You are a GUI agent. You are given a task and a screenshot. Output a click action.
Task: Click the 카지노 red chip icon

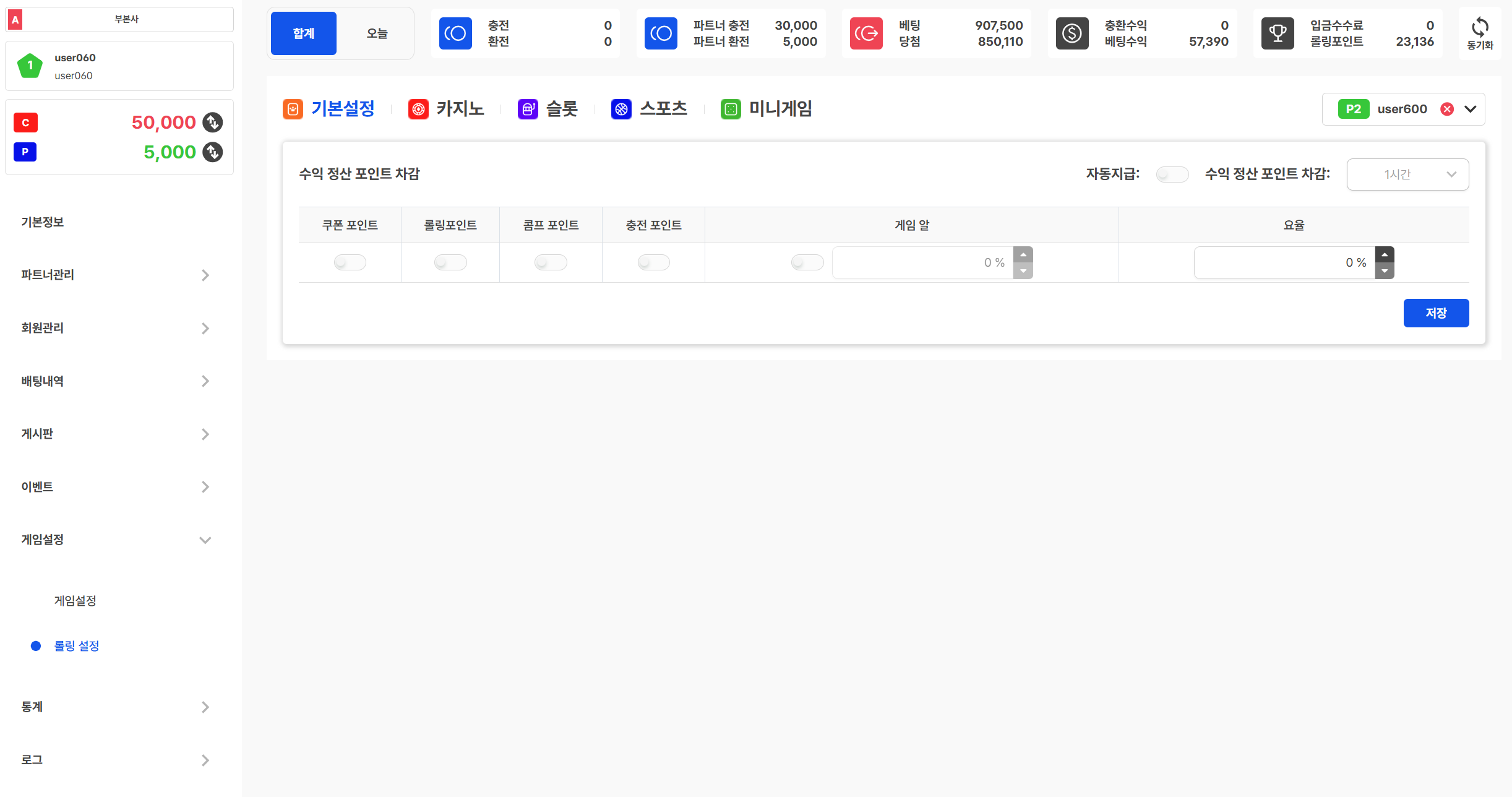418,110
